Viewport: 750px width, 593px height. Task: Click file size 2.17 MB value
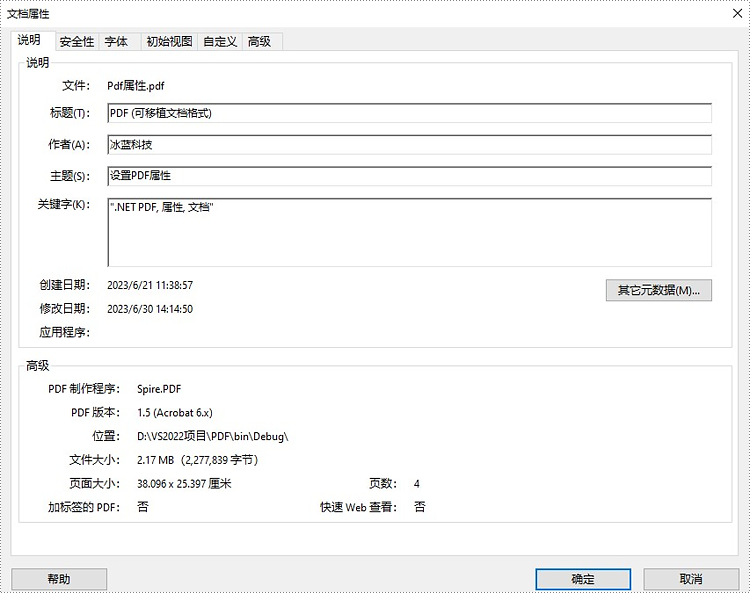point(198,460)
